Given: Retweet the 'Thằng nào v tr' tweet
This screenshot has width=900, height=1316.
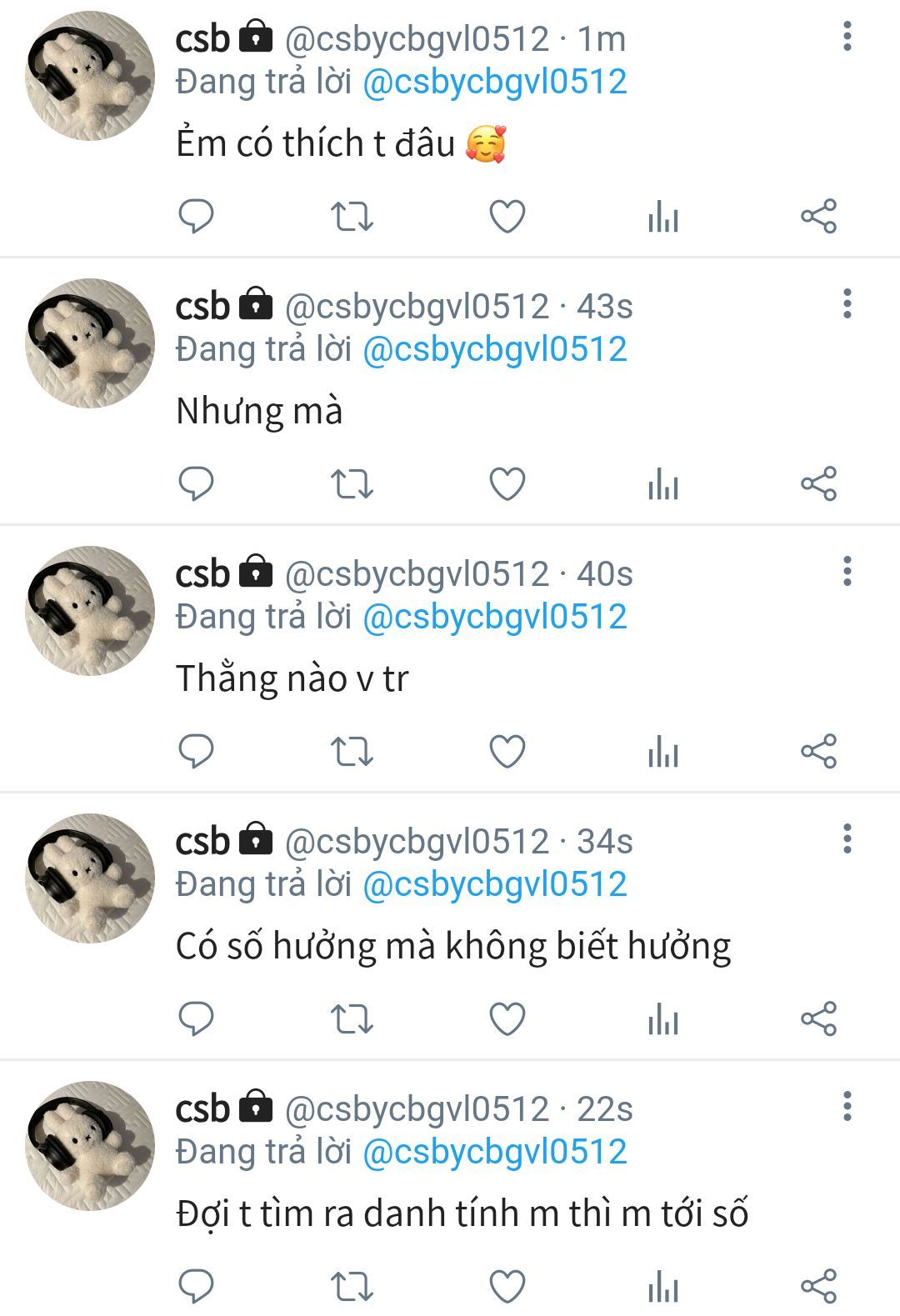Looking at the screenshot, I should point(352,751).
